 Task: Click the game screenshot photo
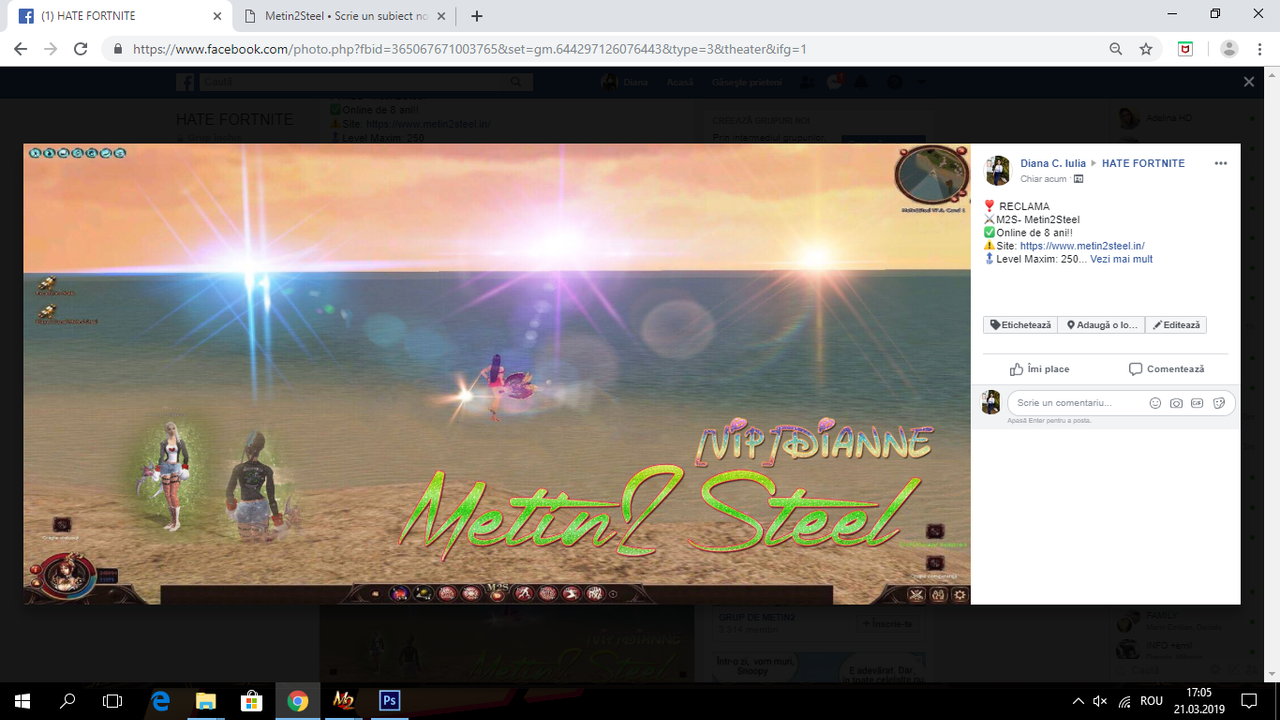497,374
